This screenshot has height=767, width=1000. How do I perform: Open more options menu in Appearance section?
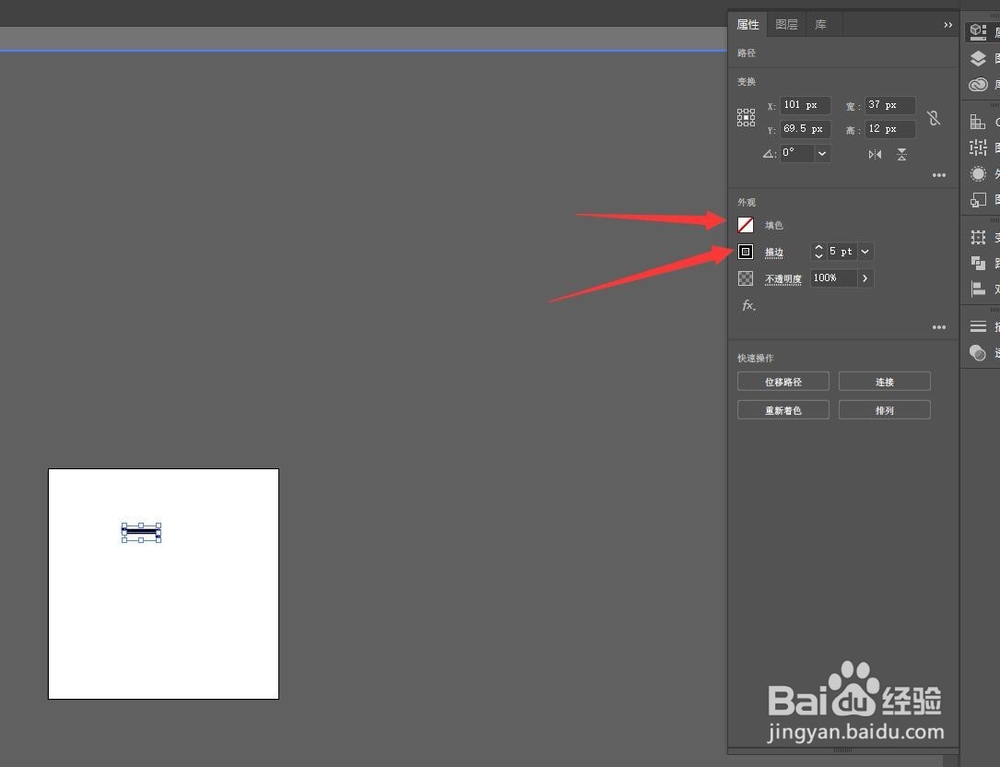tap(939, 327)
